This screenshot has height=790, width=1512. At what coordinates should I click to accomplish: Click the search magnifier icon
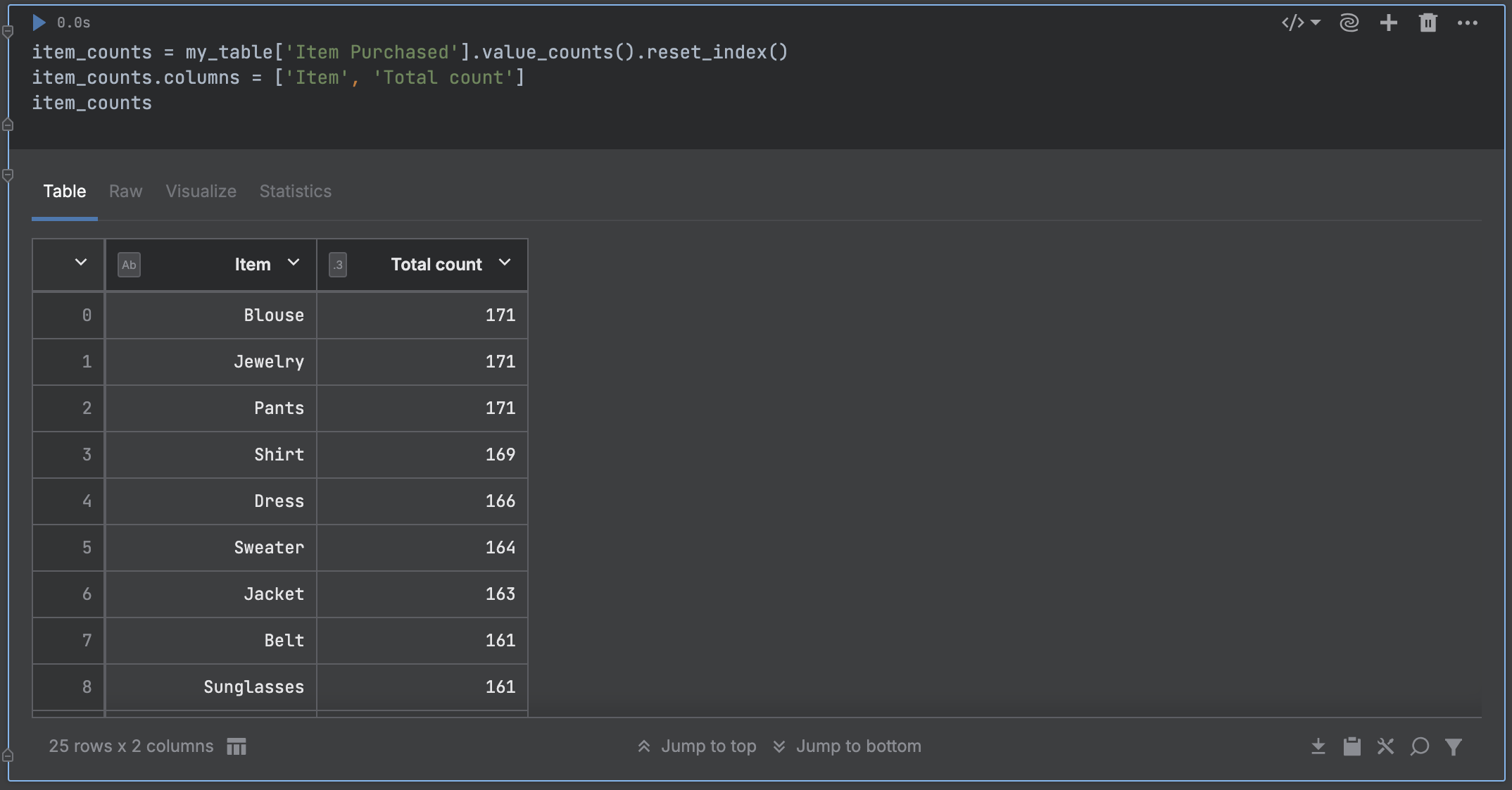click(x=1419, y=746)
